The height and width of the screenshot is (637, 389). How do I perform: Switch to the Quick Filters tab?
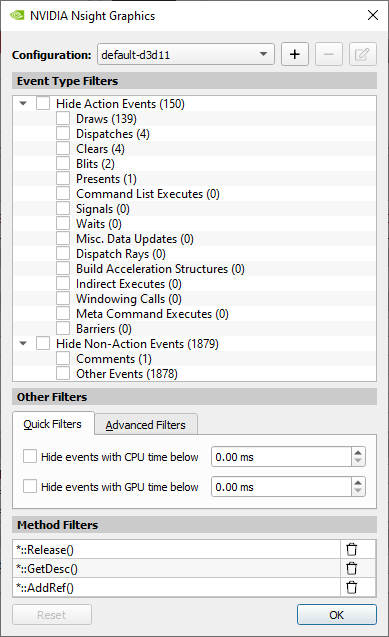click(53, 424)
